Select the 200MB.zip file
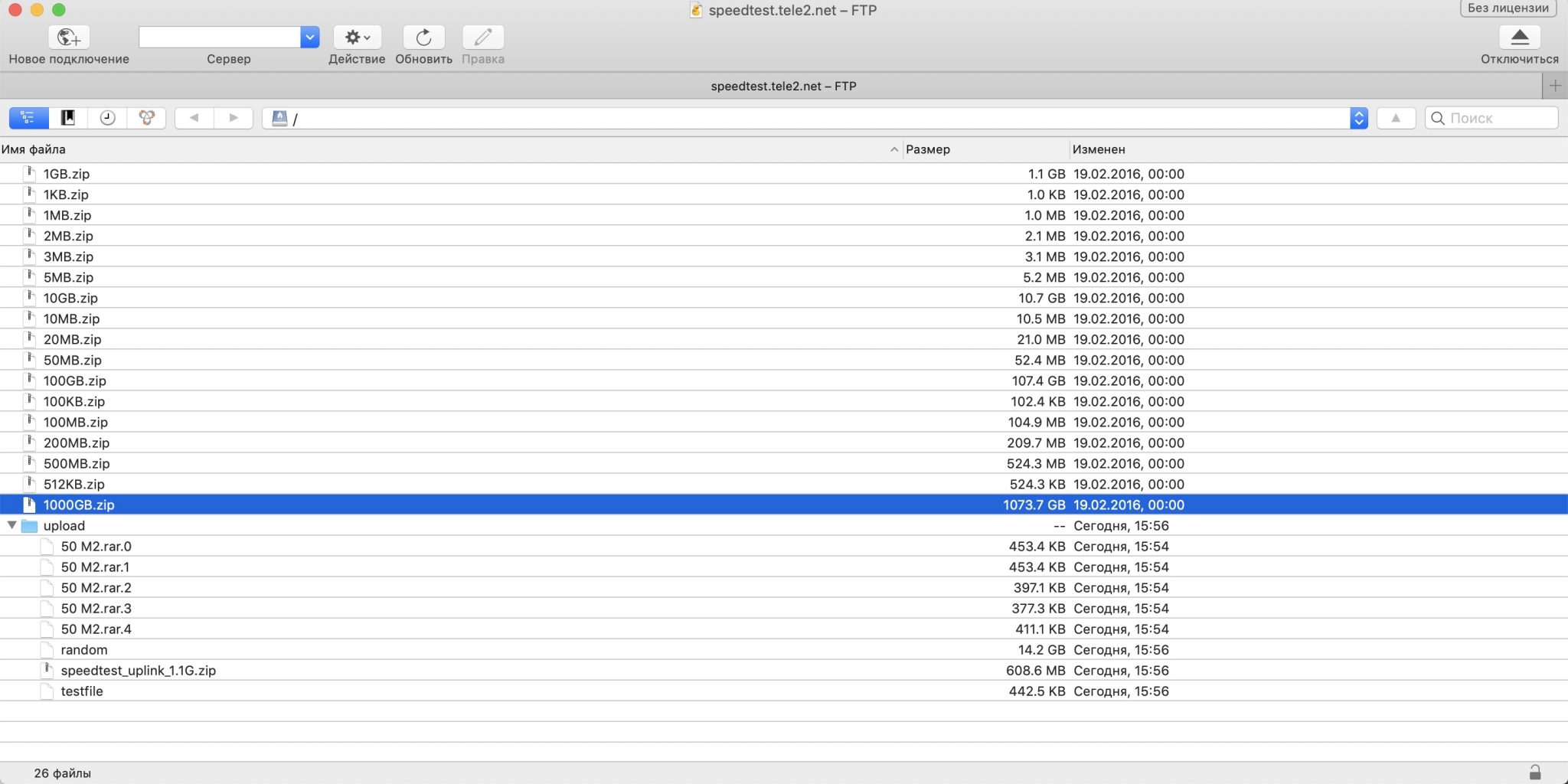 [784, 443]
